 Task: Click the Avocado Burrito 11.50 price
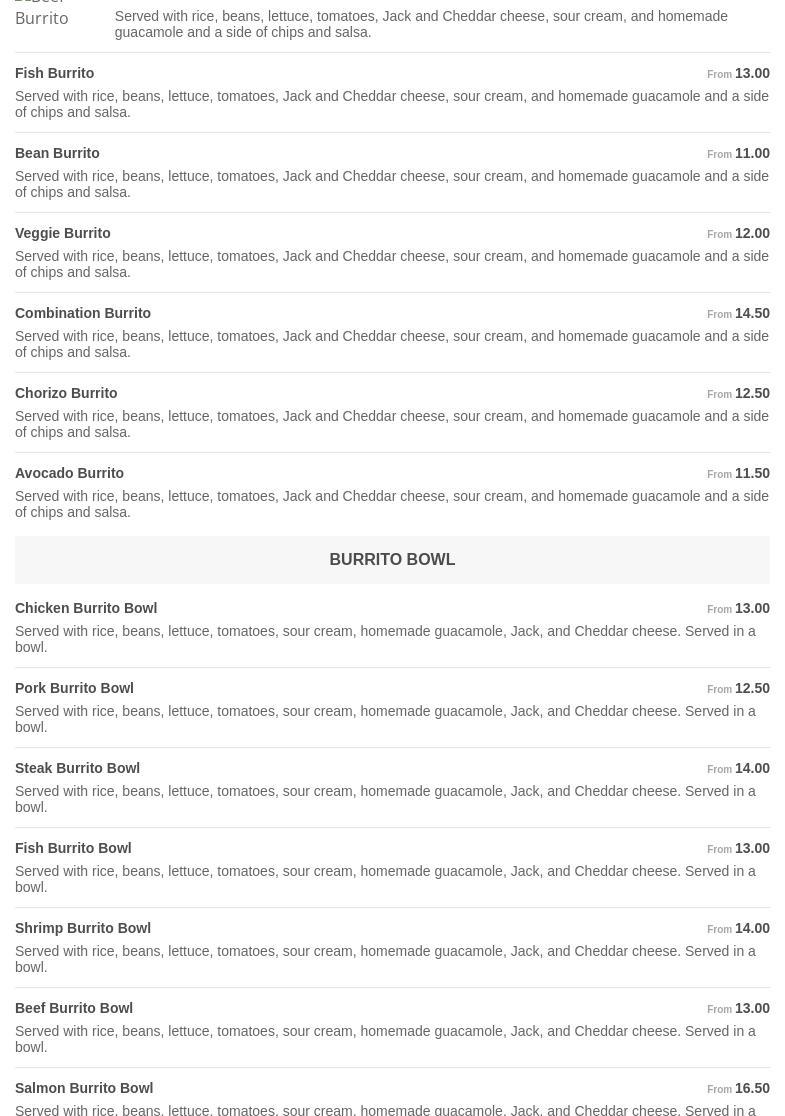[x=751, y=473]
